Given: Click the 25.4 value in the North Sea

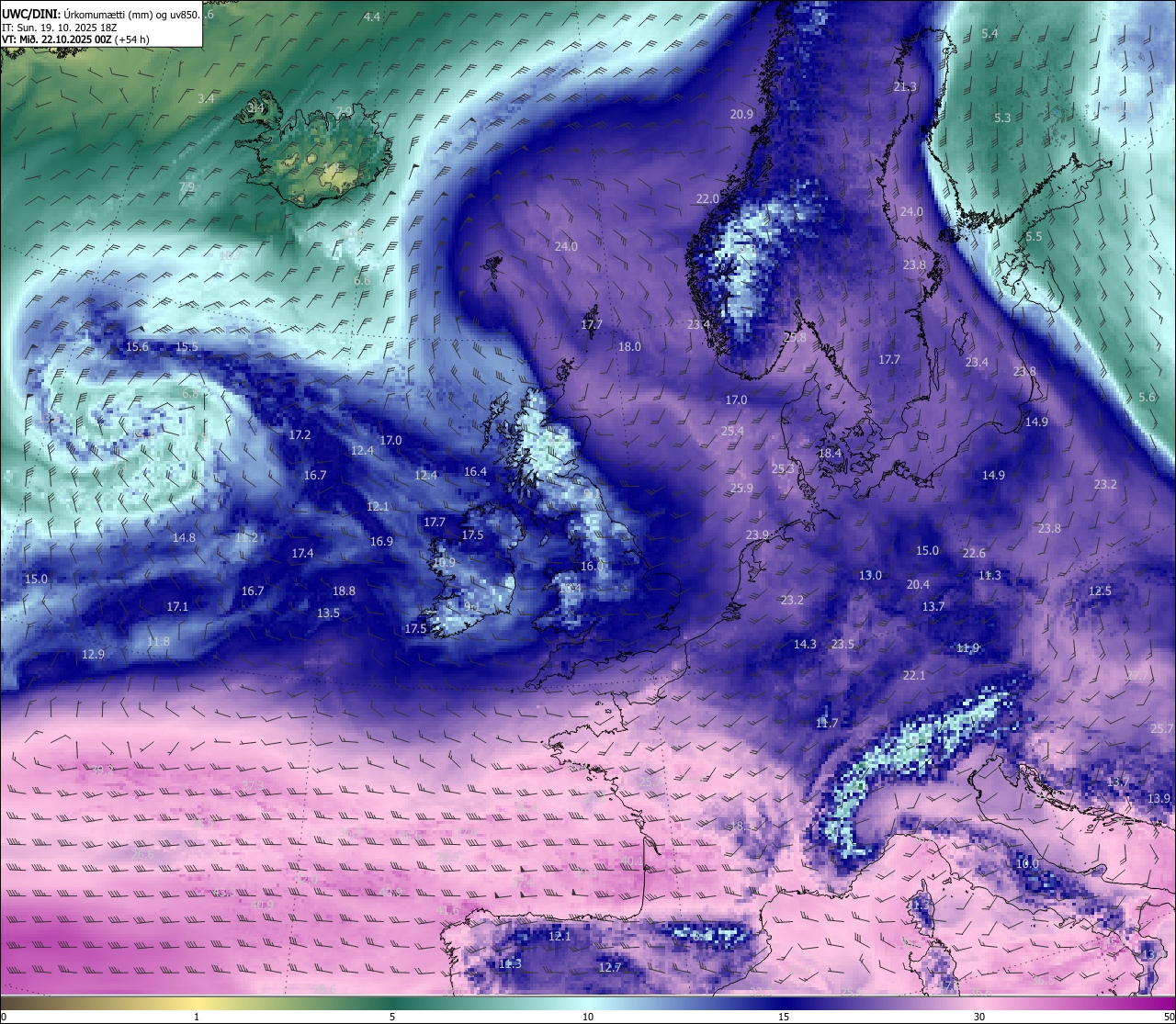Looking at the screenshot, I should pyautogui.click(x=732, y=430).
